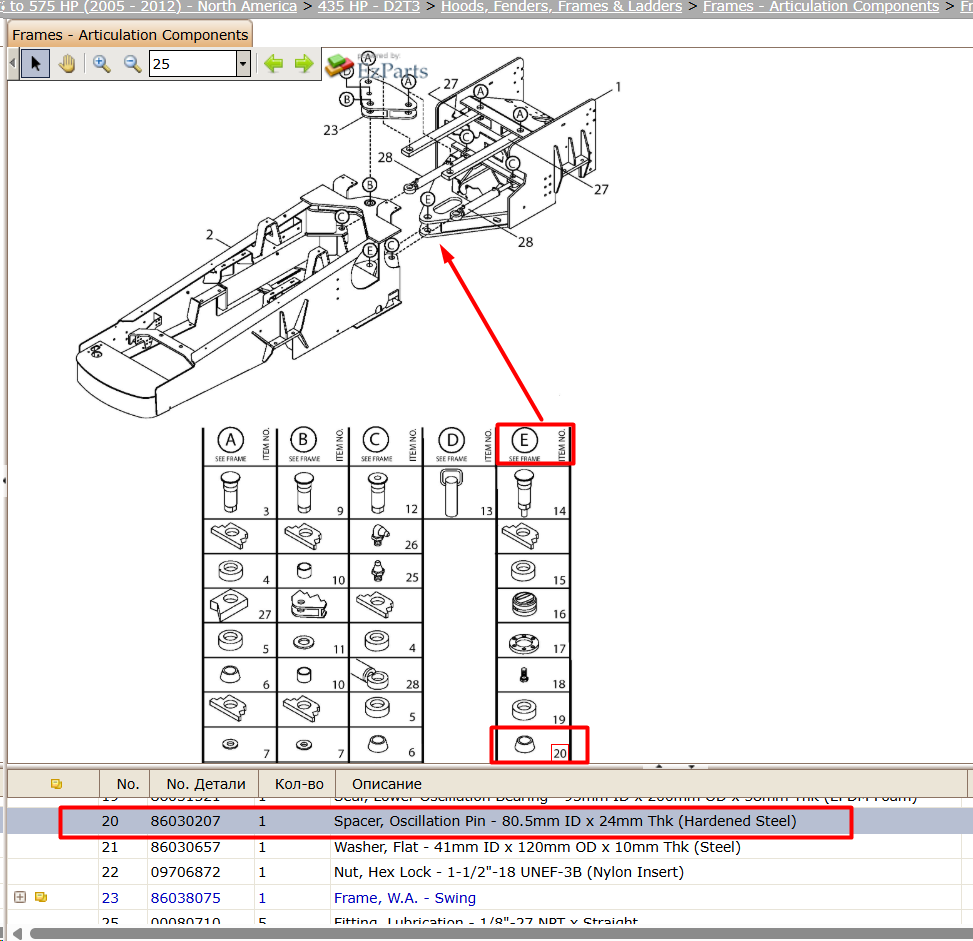973x941 pixels.
Task: Select the arrow pointer tool
Action: [35, 63]
